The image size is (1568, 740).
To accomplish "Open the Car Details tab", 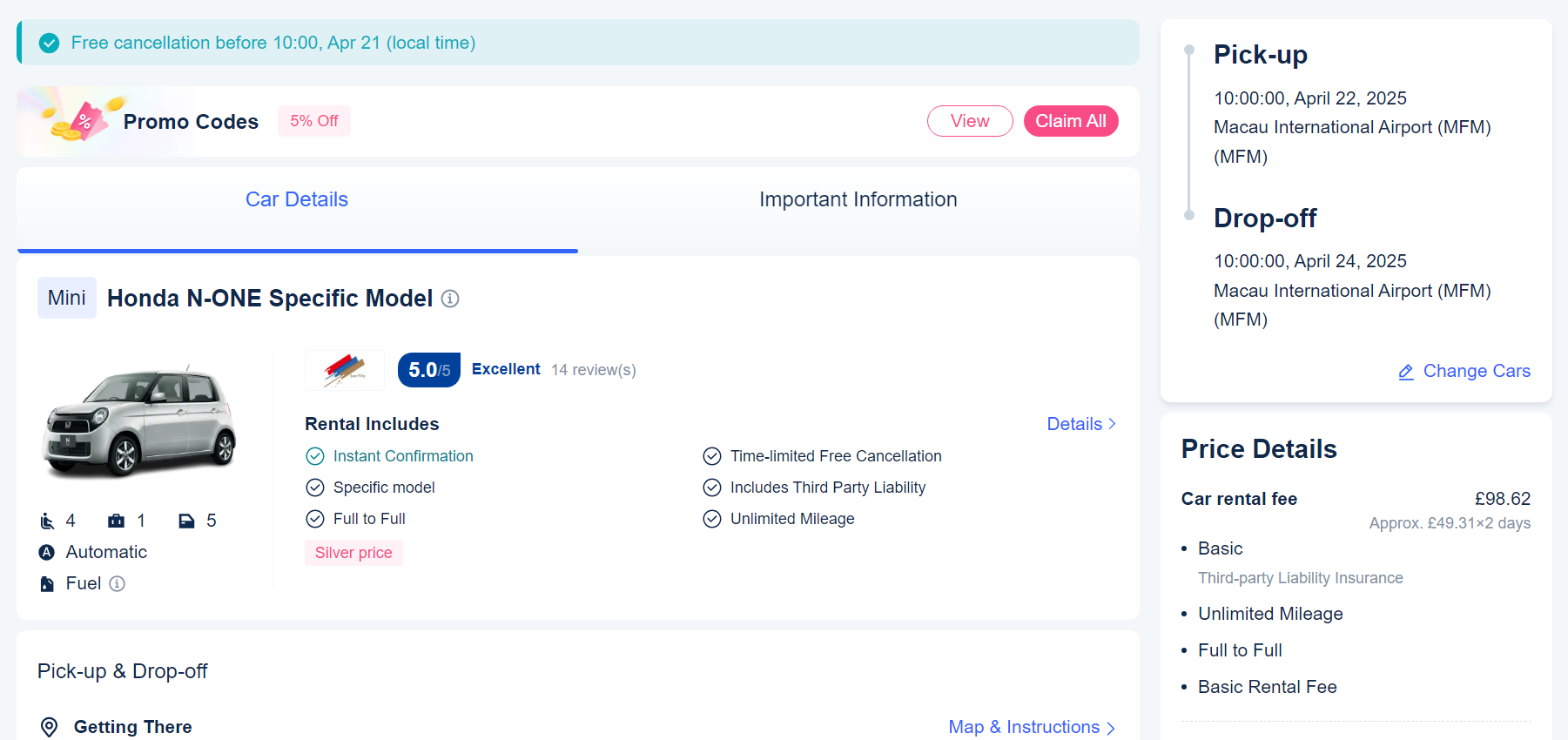I will tap(297, 199).
